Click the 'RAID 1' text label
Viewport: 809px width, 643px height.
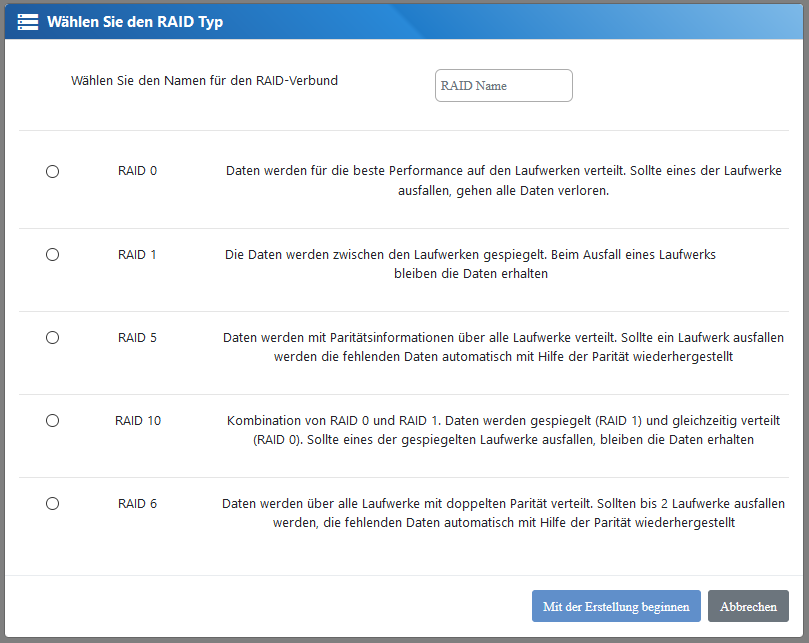[x=137, y=255]
